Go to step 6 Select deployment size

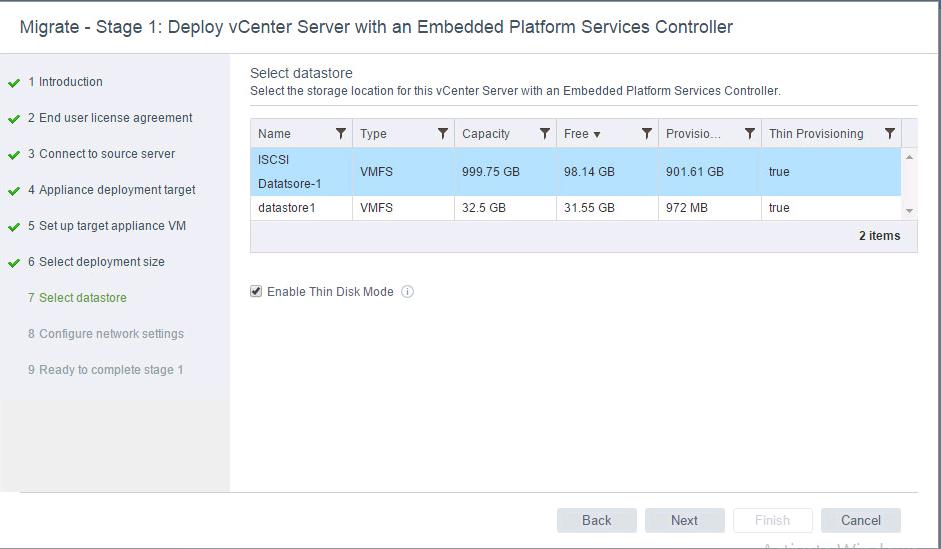click(x=96, y=262)
